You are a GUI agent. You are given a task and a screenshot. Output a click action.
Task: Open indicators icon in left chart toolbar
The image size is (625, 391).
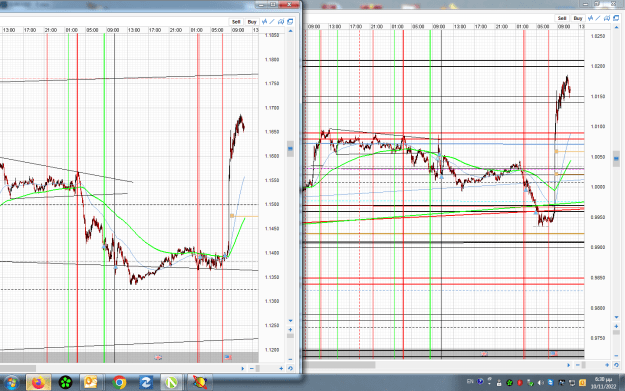tap(264, 22)
